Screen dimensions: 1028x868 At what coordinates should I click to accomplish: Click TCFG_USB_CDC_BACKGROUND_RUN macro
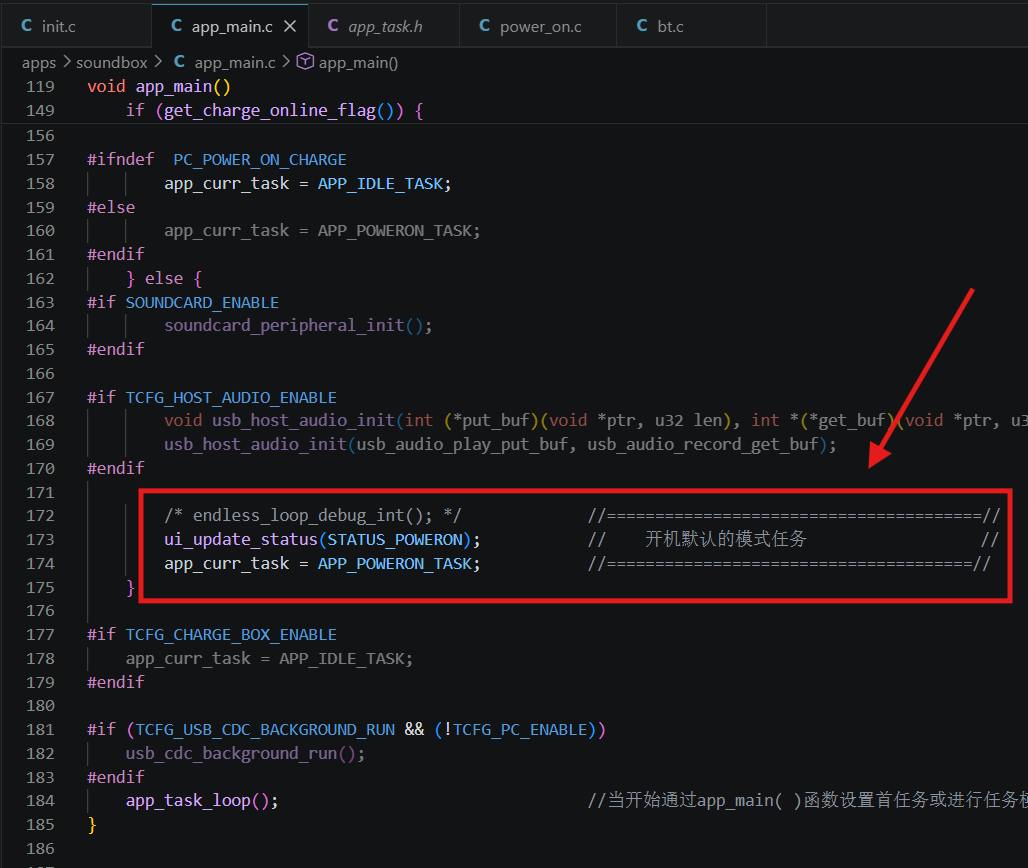[265, 730]
